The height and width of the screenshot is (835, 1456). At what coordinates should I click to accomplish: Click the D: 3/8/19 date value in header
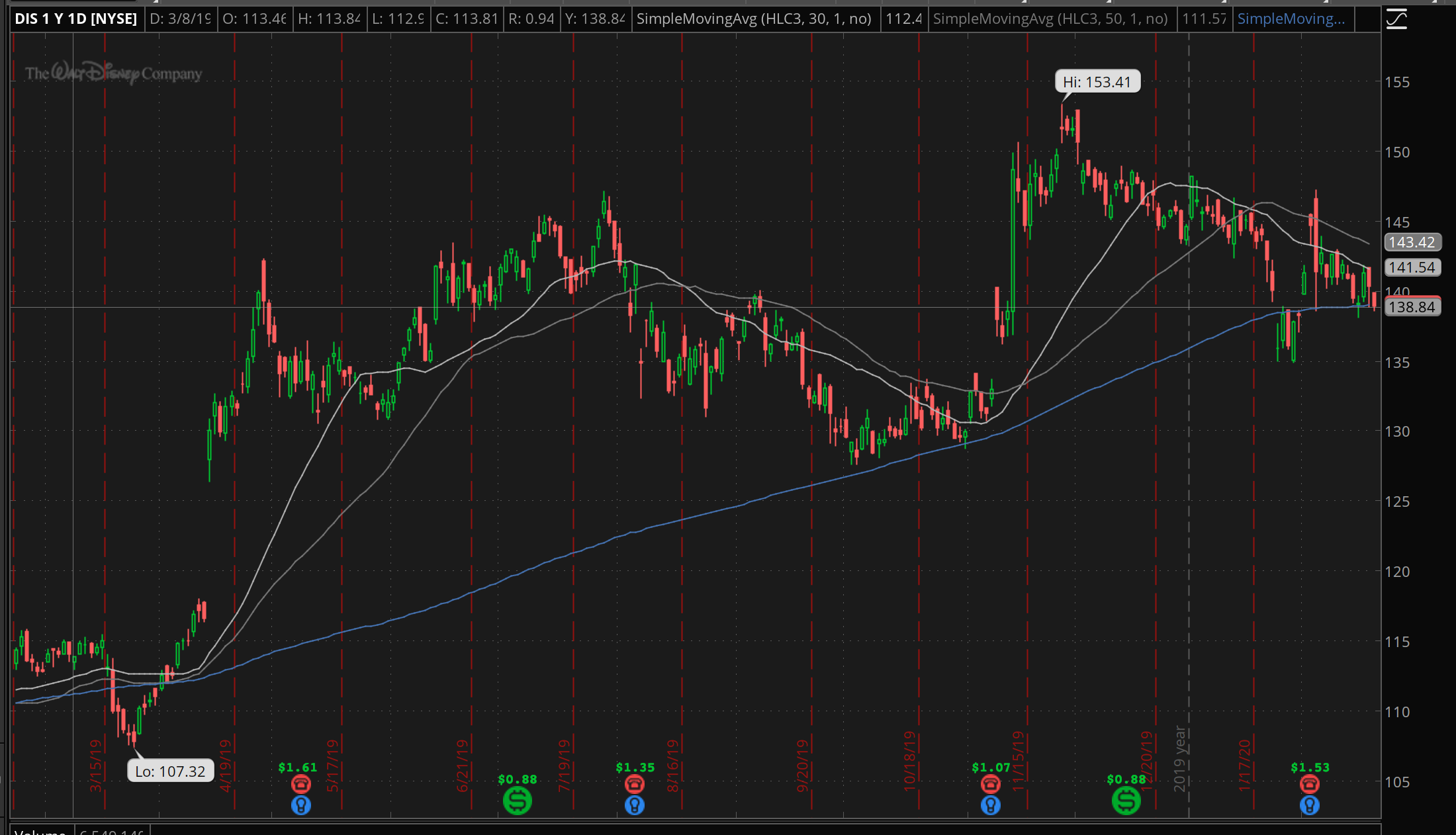pyautogui.click(x=181, y=19)
